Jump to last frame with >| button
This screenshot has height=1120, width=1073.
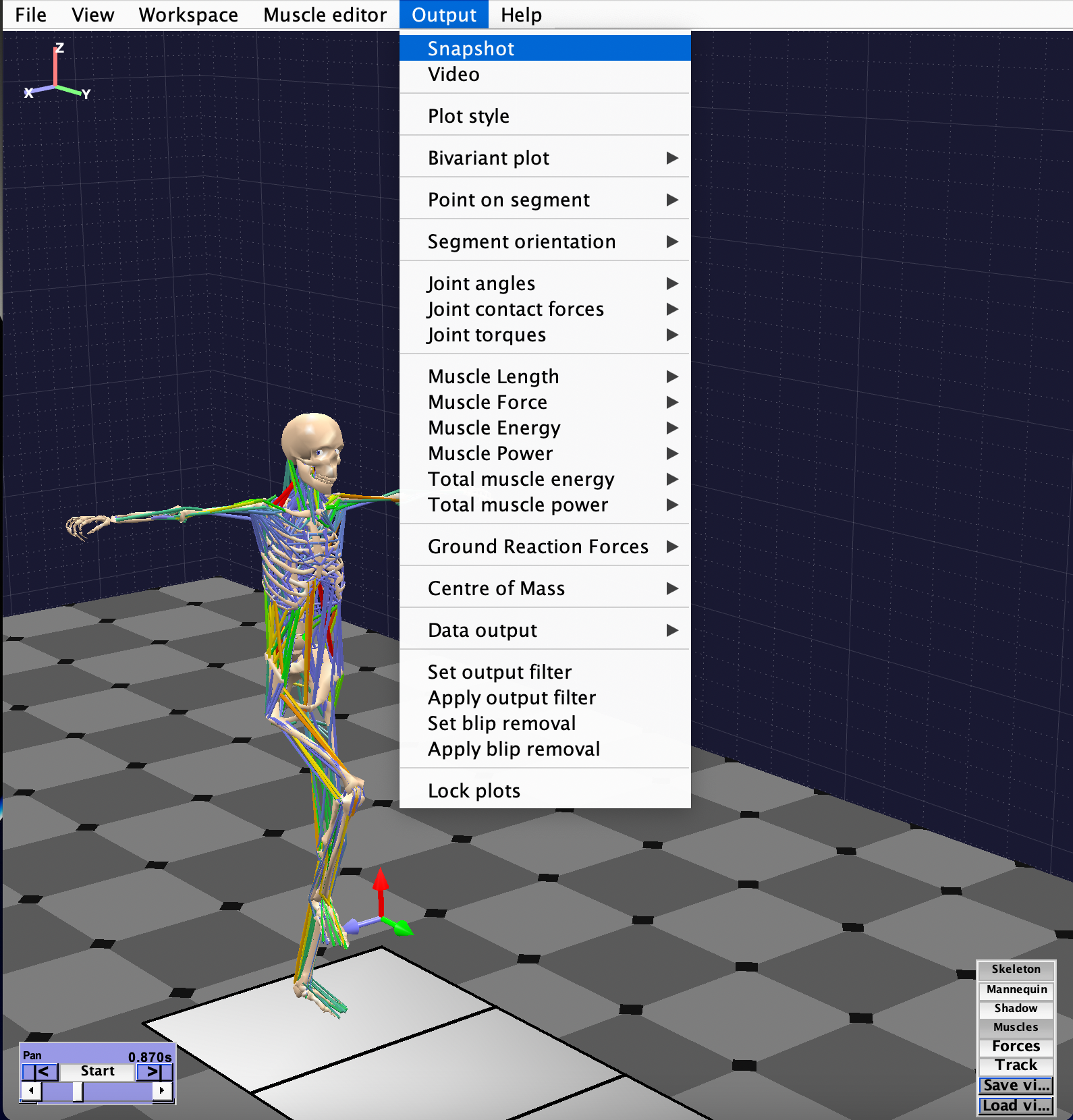click(x=155, y=1071)
